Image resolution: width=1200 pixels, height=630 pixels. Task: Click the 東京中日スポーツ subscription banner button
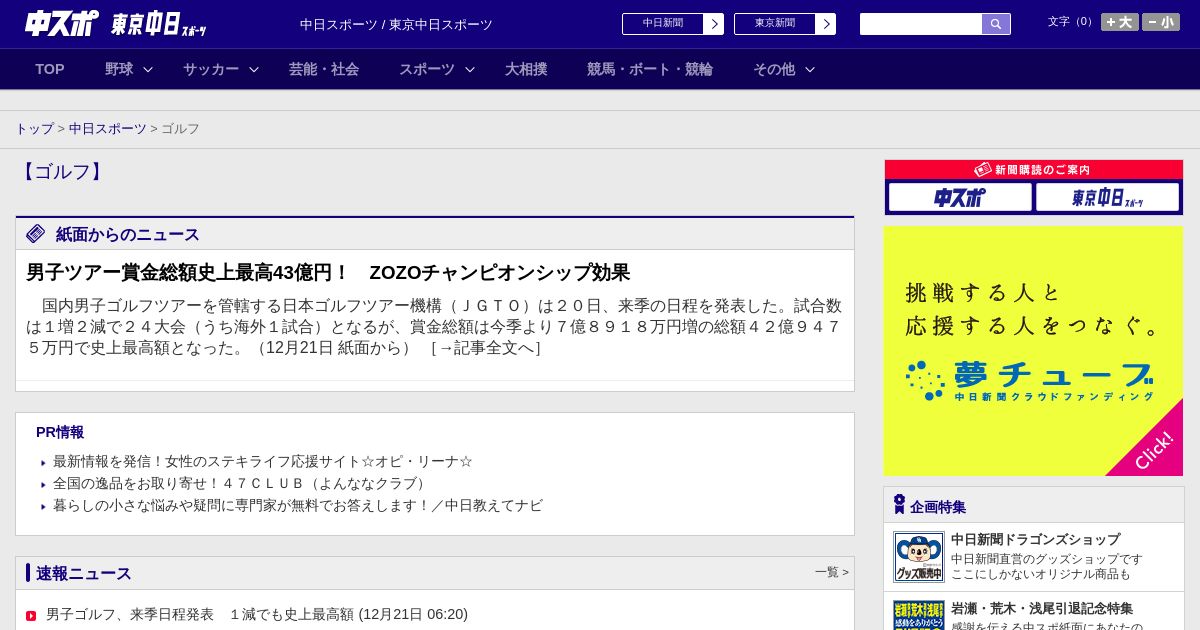point(1107,197)
